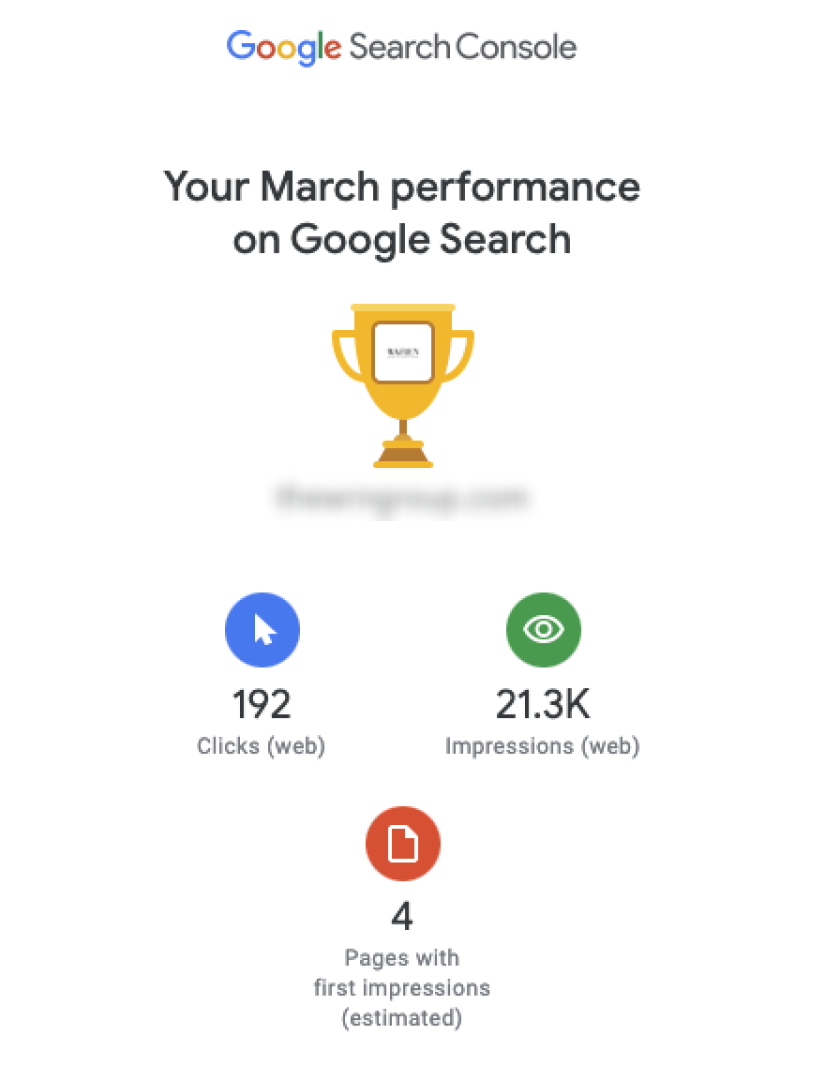This screenshot has width=820, height=1080.
Task: Click the blurred site domain name
Action: [x=402, y=497]
